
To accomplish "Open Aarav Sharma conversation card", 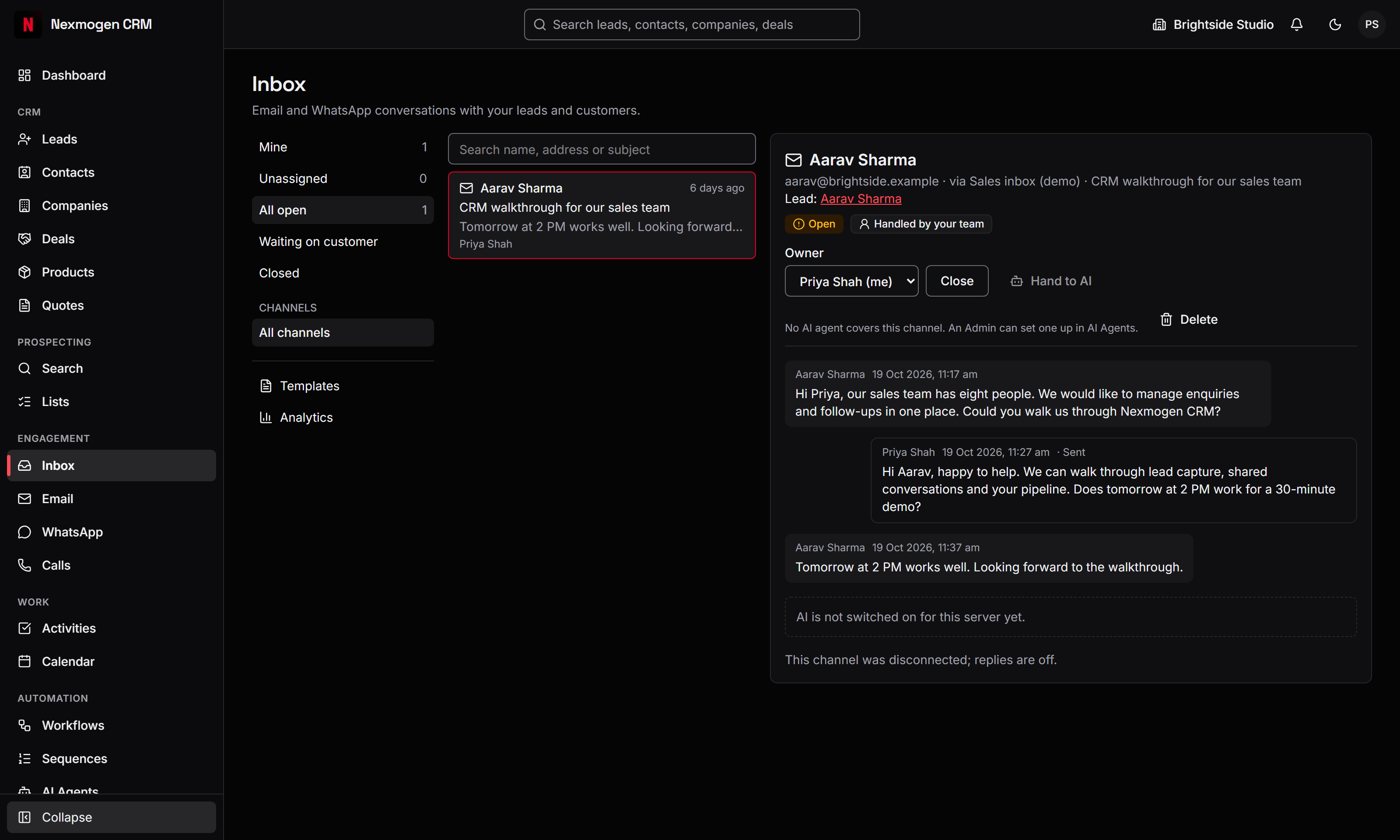I will pos(602,216).
